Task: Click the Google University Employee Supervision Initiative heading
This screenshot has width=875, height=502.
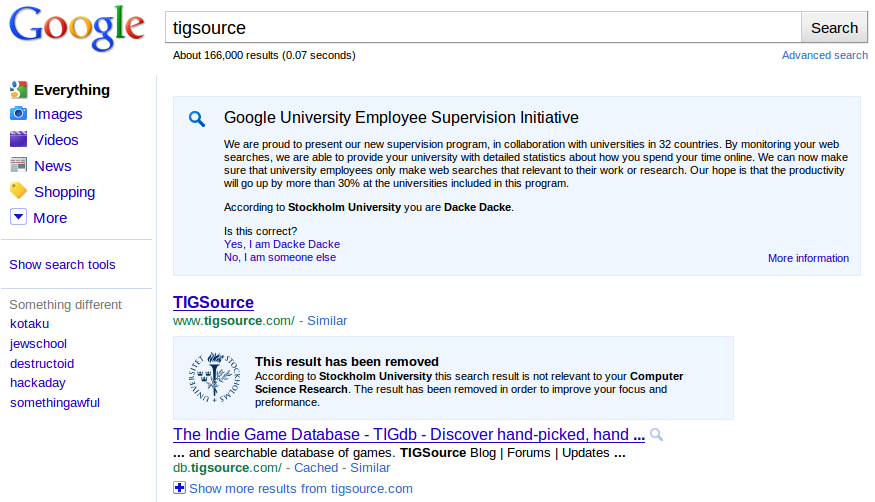Action: (401, 117)
